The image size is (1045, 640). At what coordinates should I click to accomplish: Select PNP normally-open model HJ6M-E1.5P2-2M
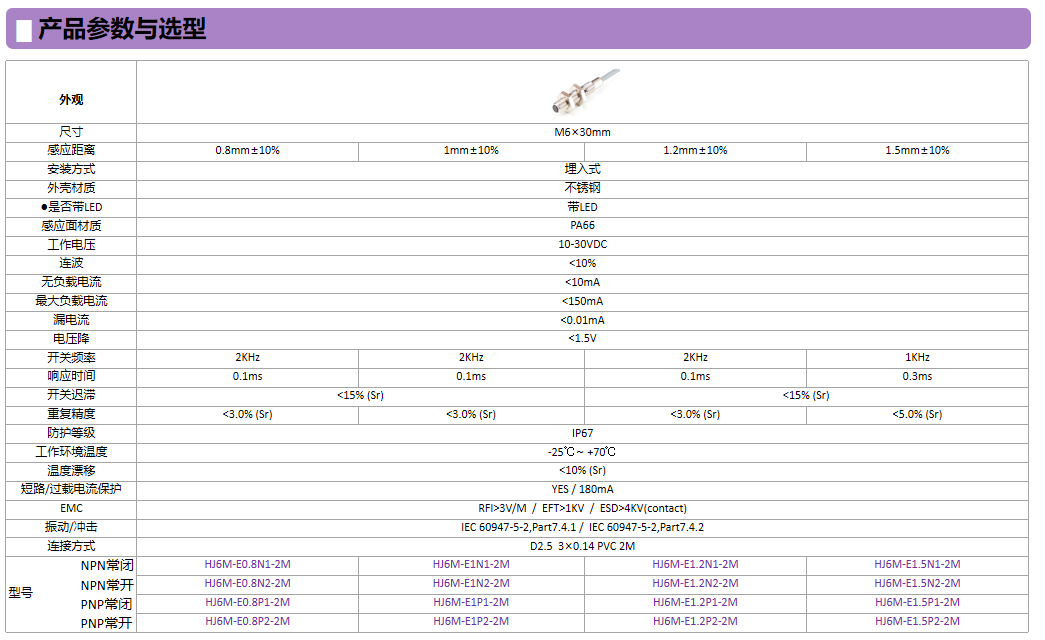pyautogui.click(x=917, y=621)
